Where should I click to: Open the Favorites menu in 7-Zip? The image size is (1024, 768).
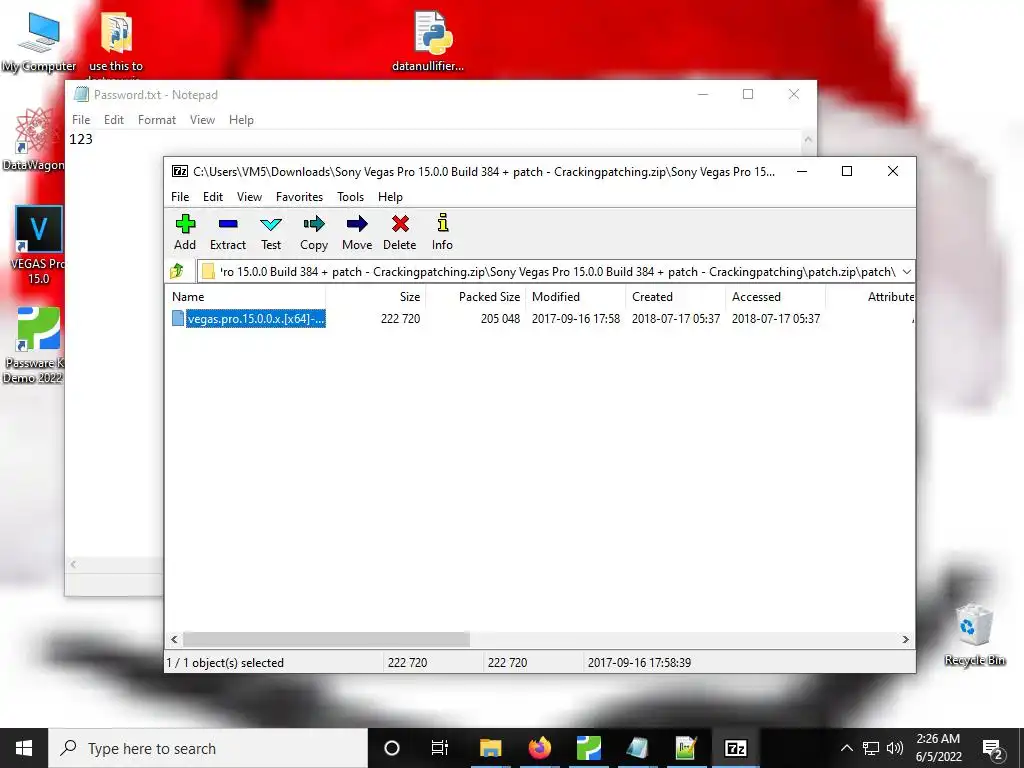point(299,197)
